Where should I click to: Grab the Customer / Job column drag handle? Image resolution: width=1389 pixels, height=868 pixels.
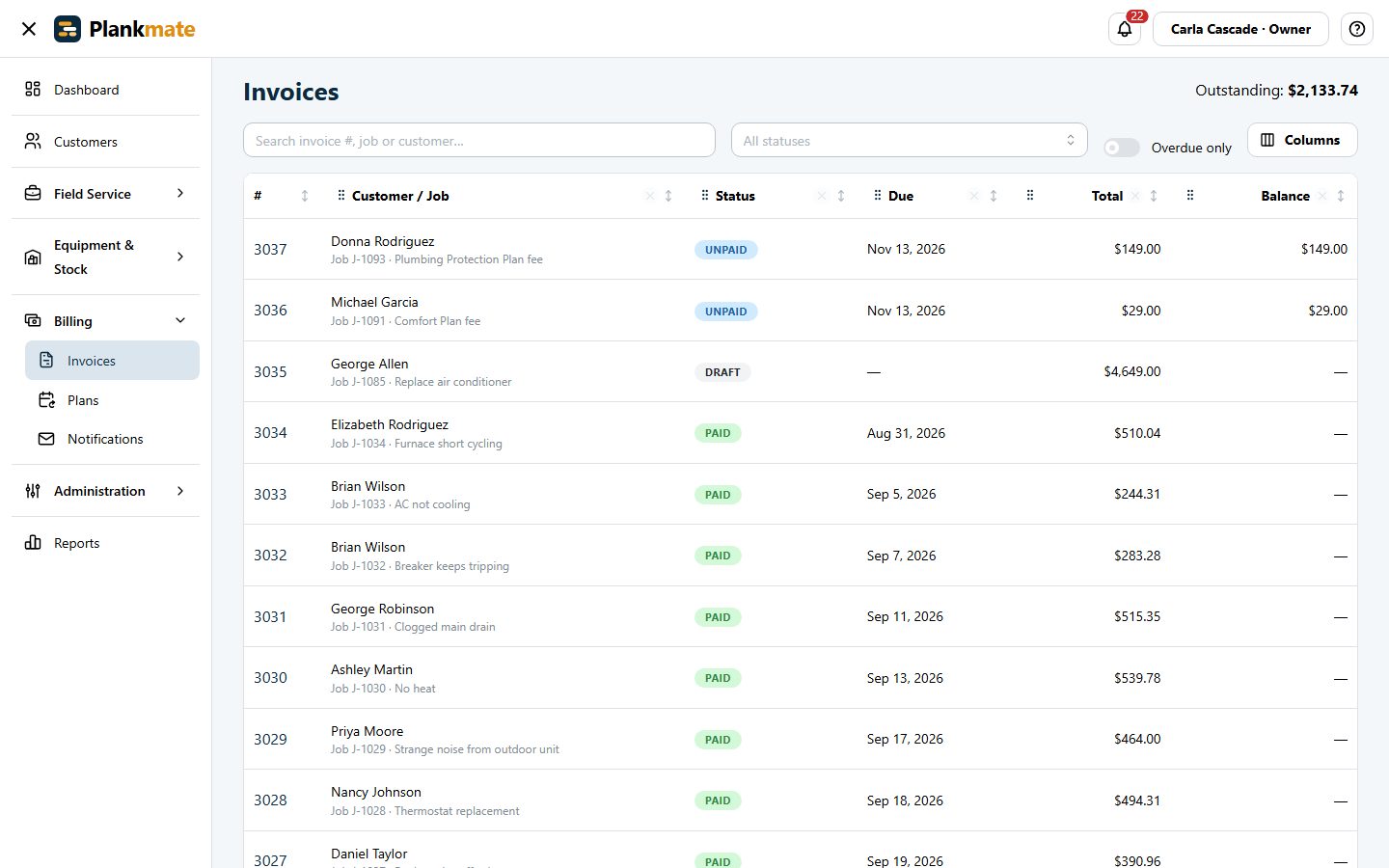tap(340, 196)
